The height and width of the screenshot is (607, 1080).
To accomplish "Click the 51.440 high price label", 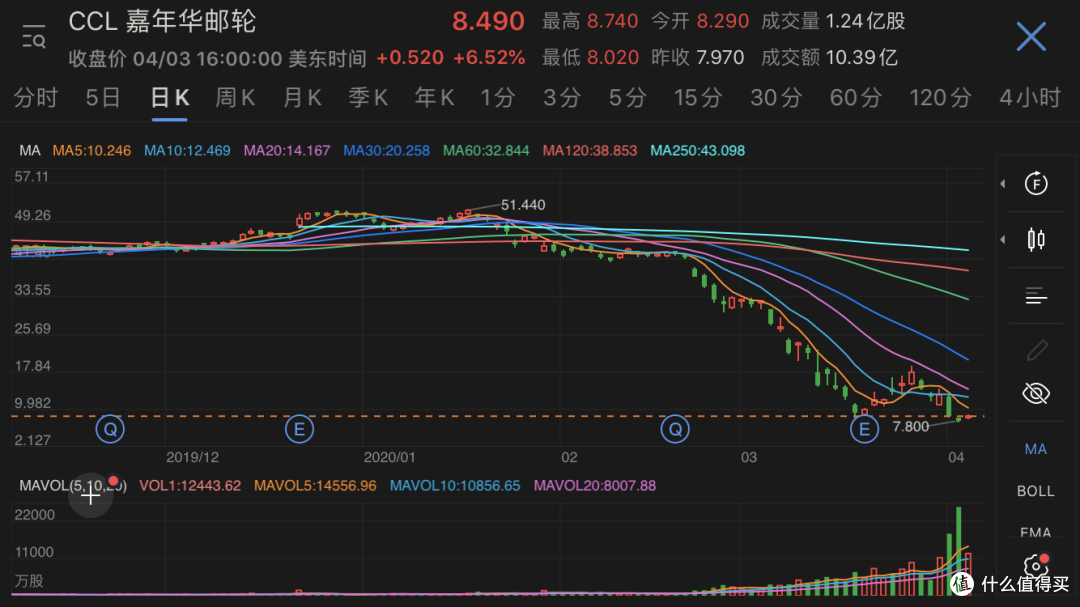I will tap(523, 205).
